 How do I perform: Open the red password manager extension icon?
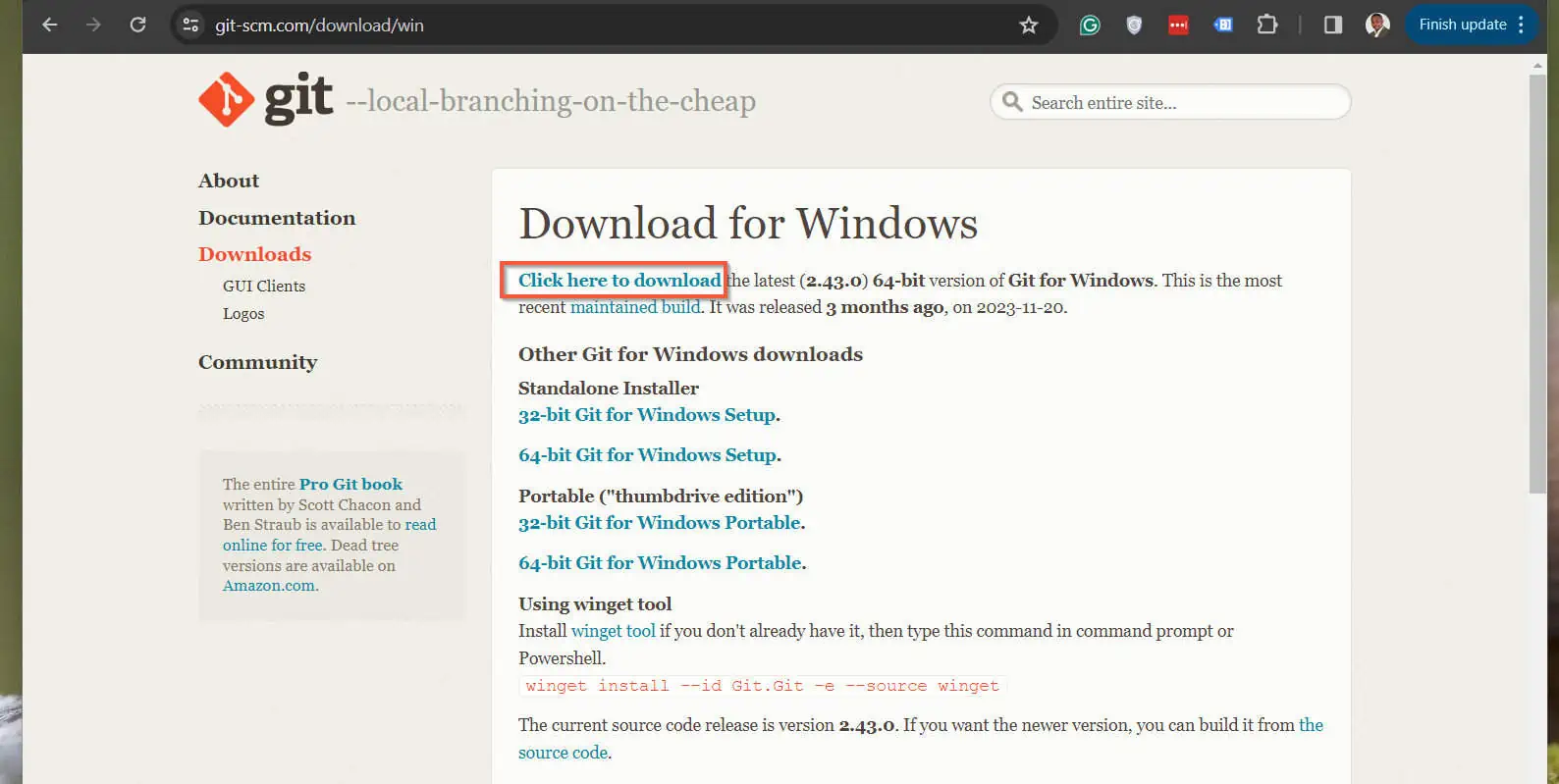tap(1178, 25)
